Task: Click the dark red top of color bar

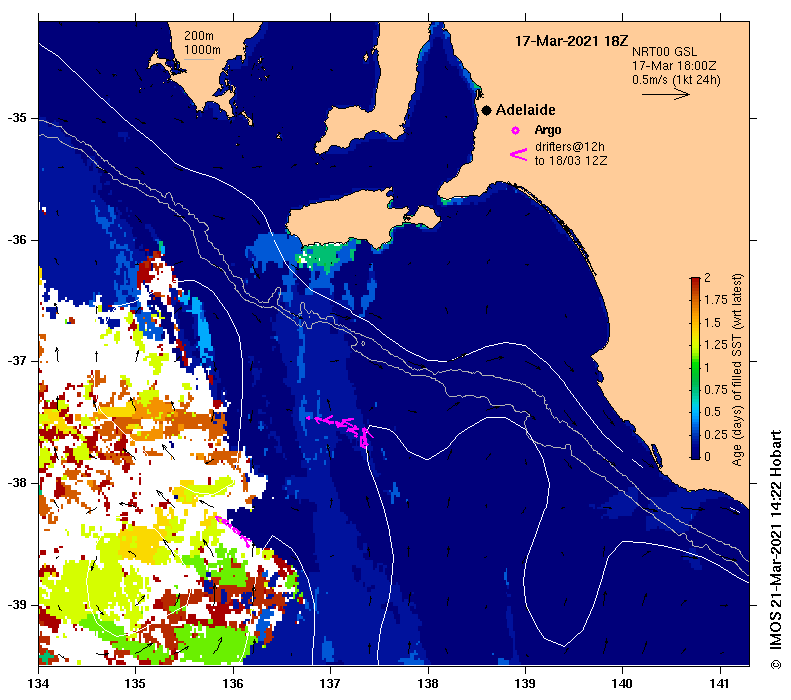Action: [x=695, y=280]
